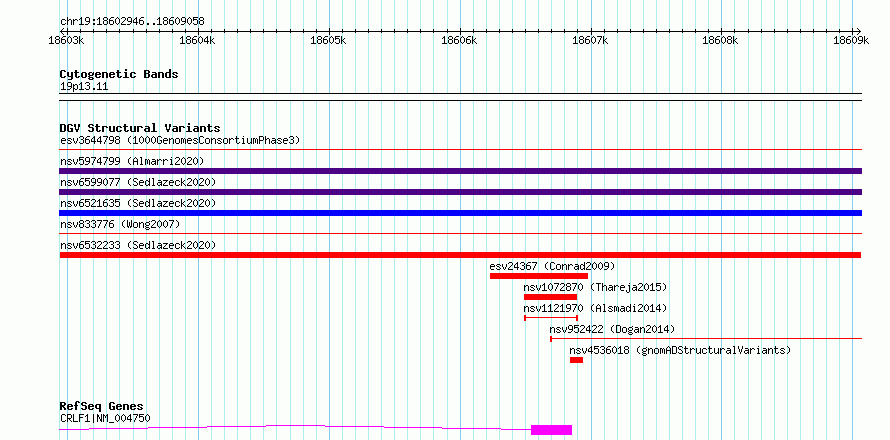
Task: Open the nsv833776 (Wong2007) variant label
Action: (120, 224)
